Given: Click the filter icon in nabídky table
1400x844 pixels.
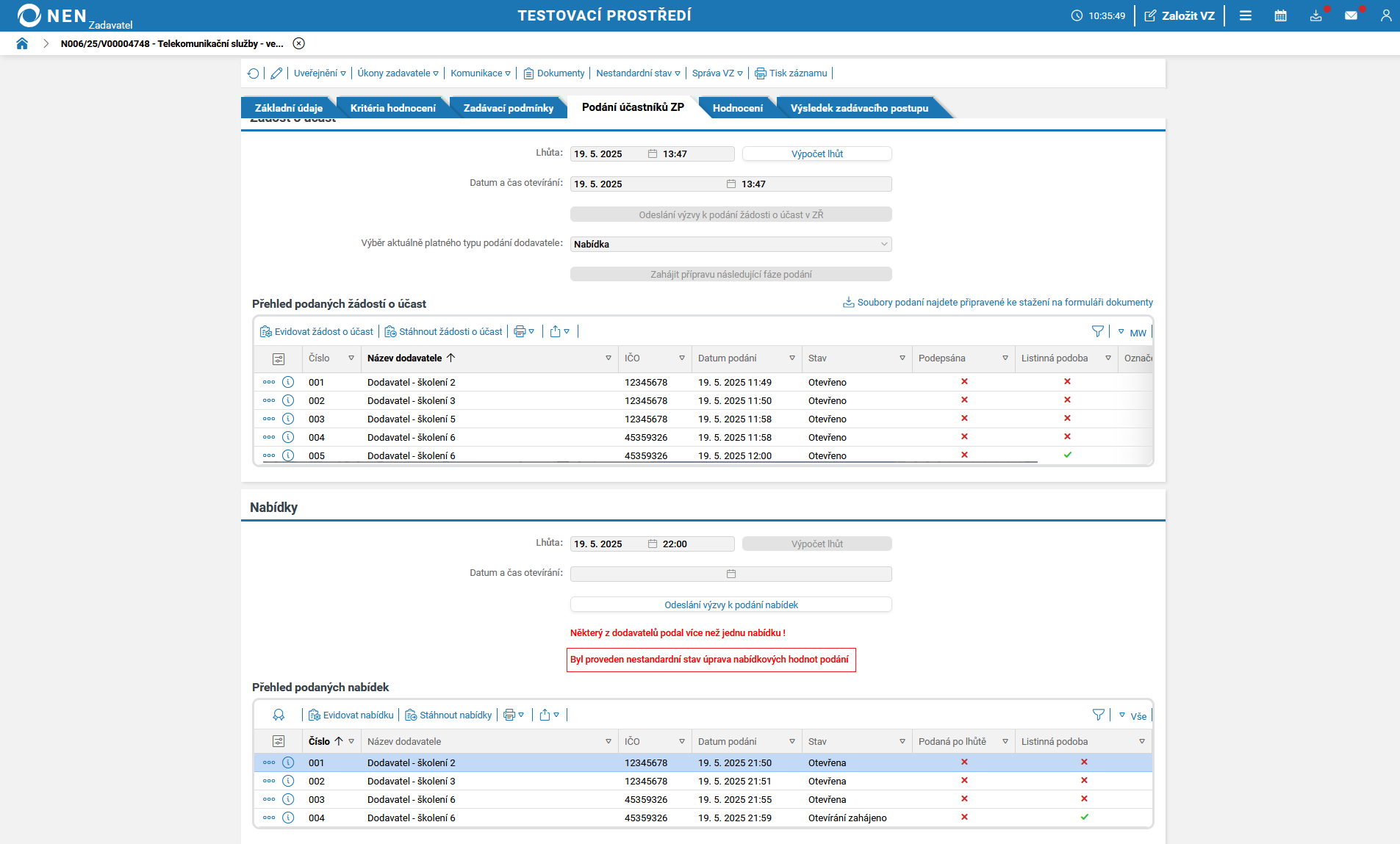Looking at the screenshot, I should (1098, 715).
